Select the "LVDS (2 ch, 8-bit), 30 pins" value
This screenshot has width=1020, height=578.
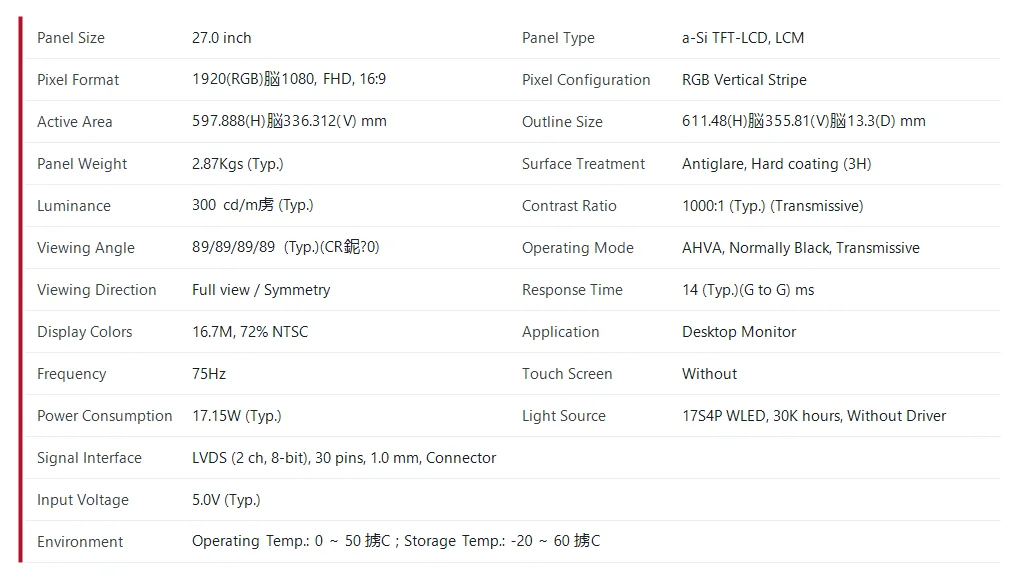coord(278,458)
